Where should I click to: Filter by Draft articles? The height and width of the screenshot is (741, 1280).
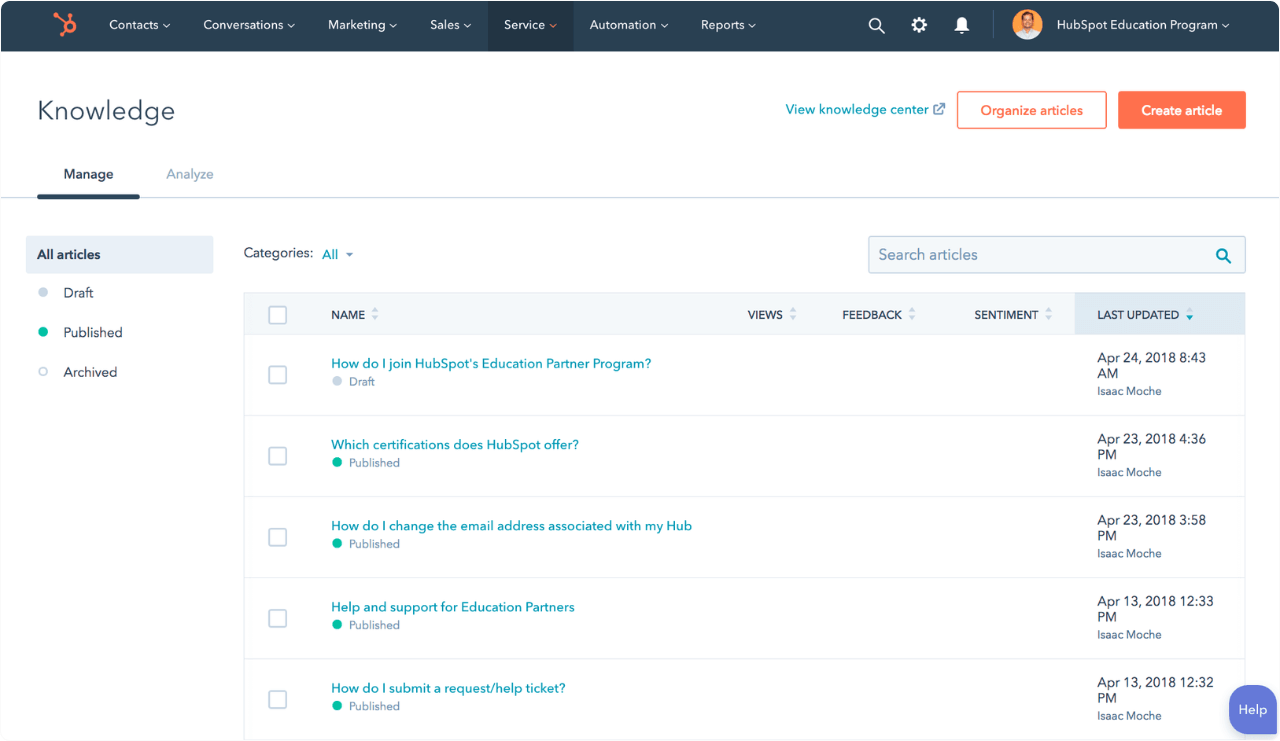pos(78,293)
